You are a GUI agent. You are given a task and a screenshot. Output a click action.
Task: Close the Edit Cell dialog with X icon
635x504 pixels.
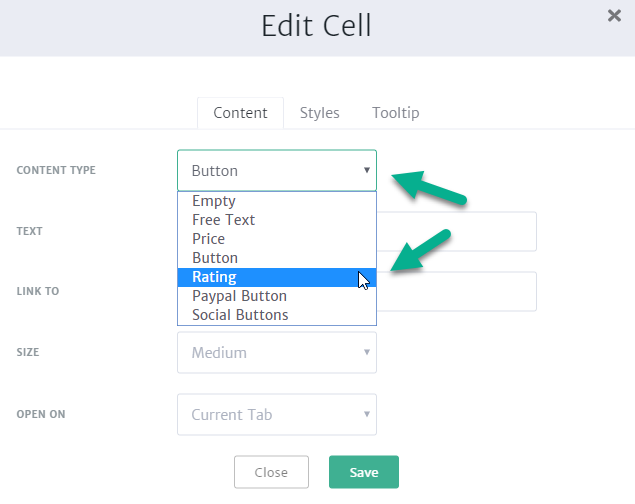(x=614, y=15)
